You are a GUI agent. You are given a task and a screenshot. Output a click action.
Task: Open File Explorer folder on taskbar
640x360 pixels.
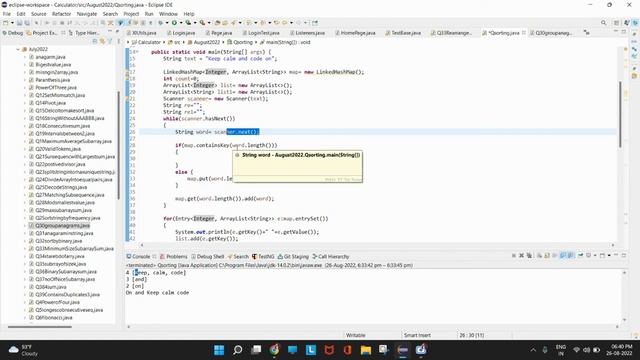[x=366, y=350]
